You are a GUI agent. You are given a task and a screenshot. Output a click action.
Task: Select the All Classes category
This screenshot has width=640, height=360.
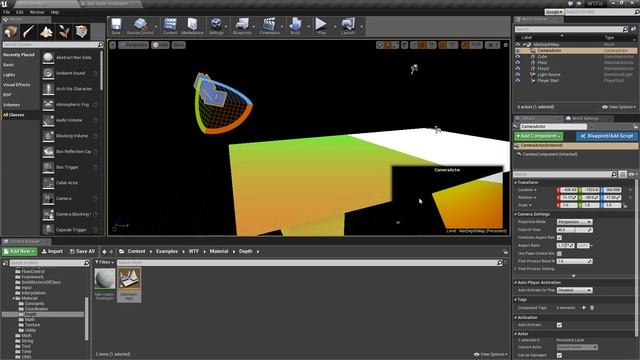20,115
